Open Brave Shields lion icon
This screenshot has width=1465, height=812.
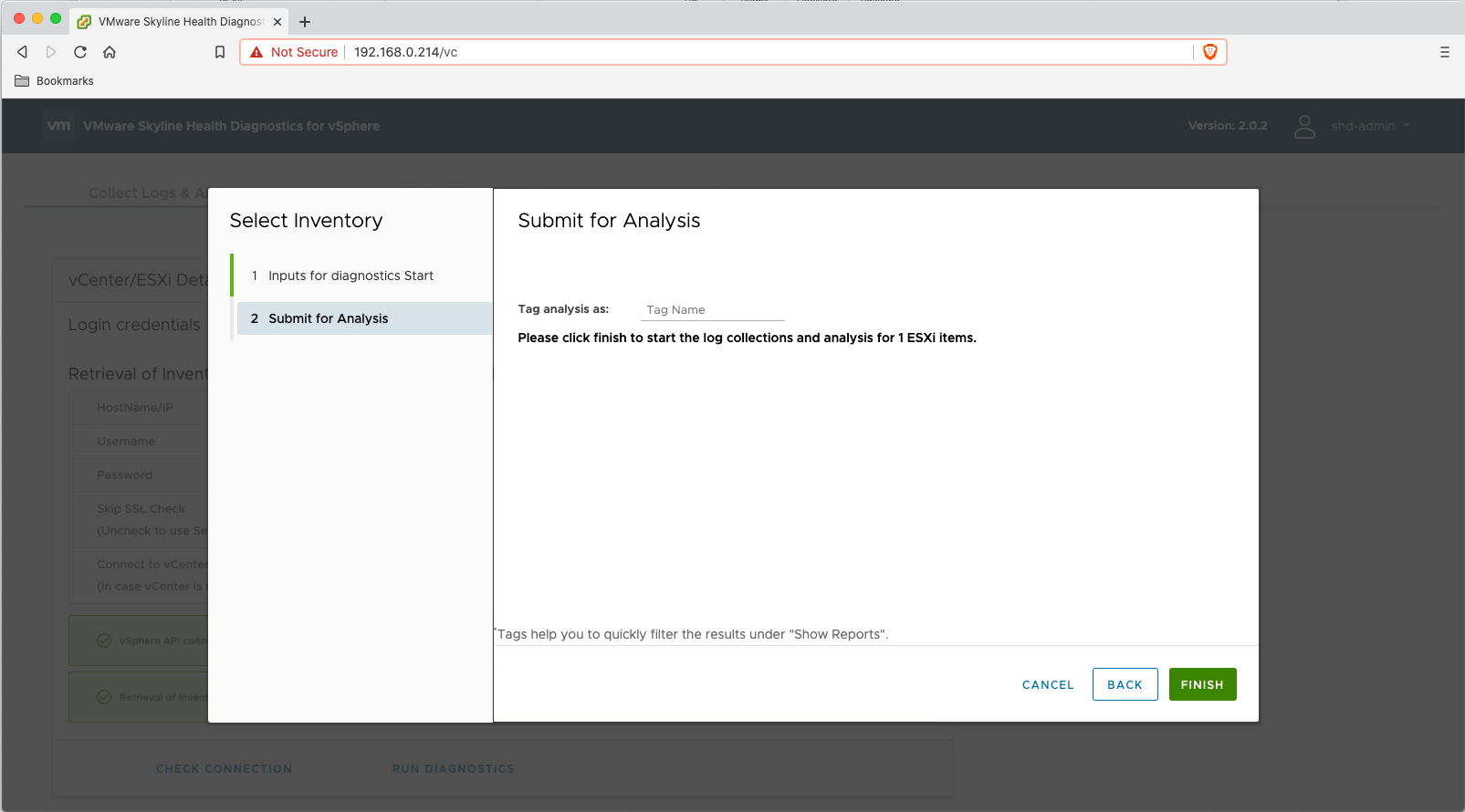(x=1210, y=52)
